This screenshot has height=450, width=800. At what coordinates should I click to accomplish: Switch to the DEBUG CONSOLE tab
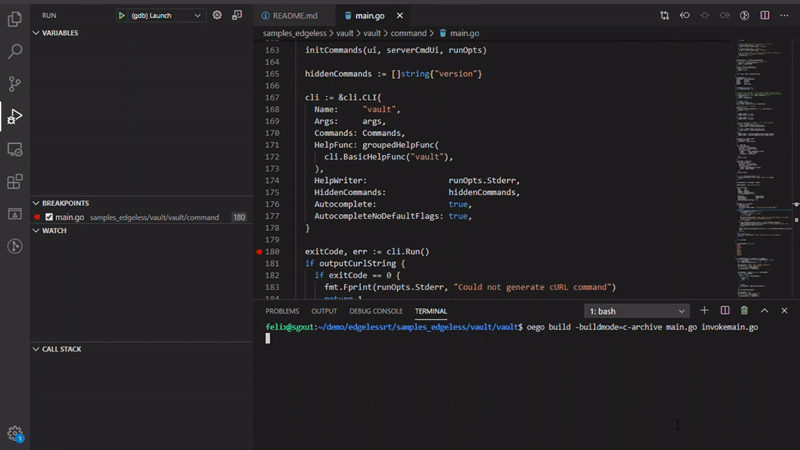376,311
